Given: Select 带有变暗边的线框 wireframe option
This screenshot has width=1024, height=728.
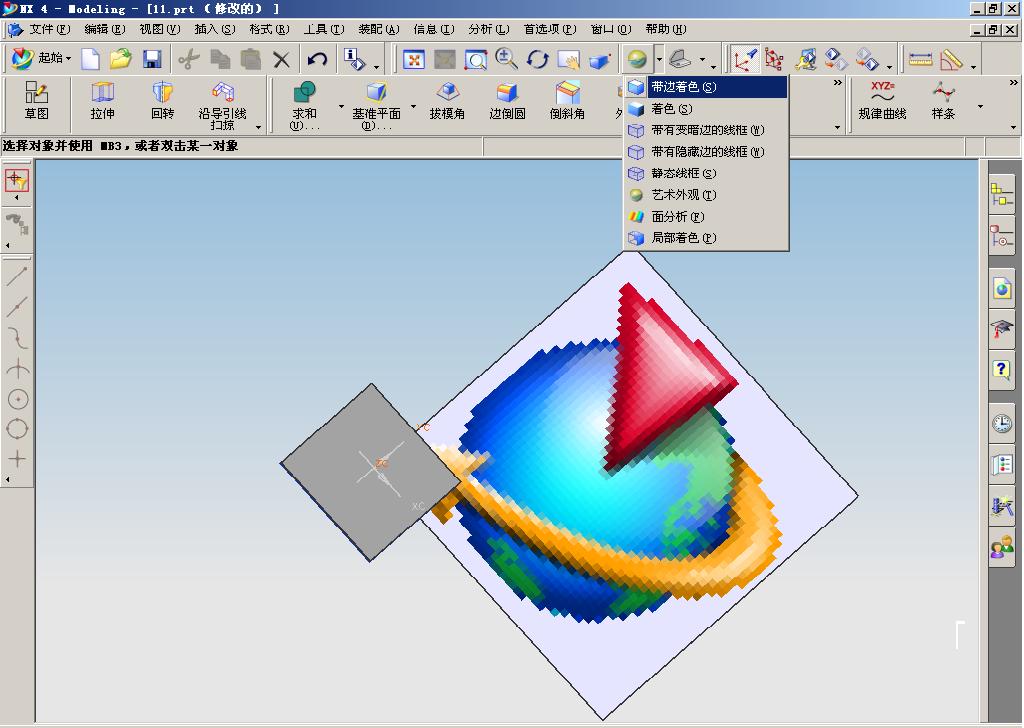Looking at the screenshot, I should pyautogui.click(x=706, y=131).
